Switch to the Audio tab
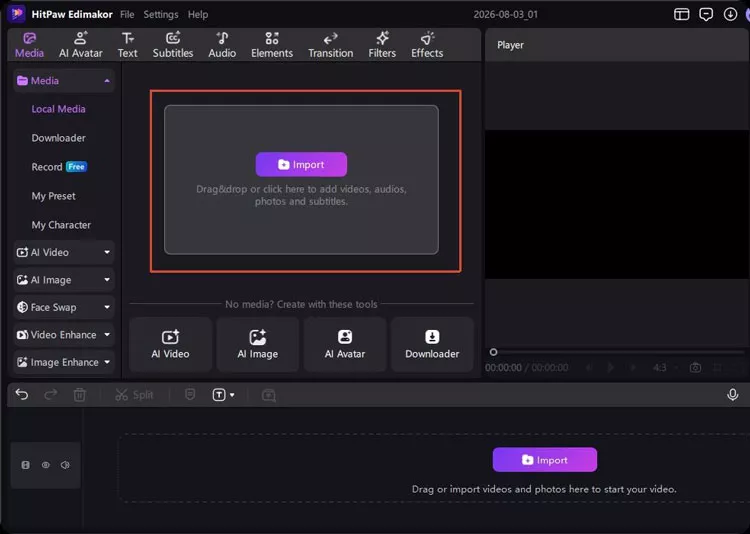The height and width of the screenshot is (534, 750). pyautogui.click(x=222, y=45)
